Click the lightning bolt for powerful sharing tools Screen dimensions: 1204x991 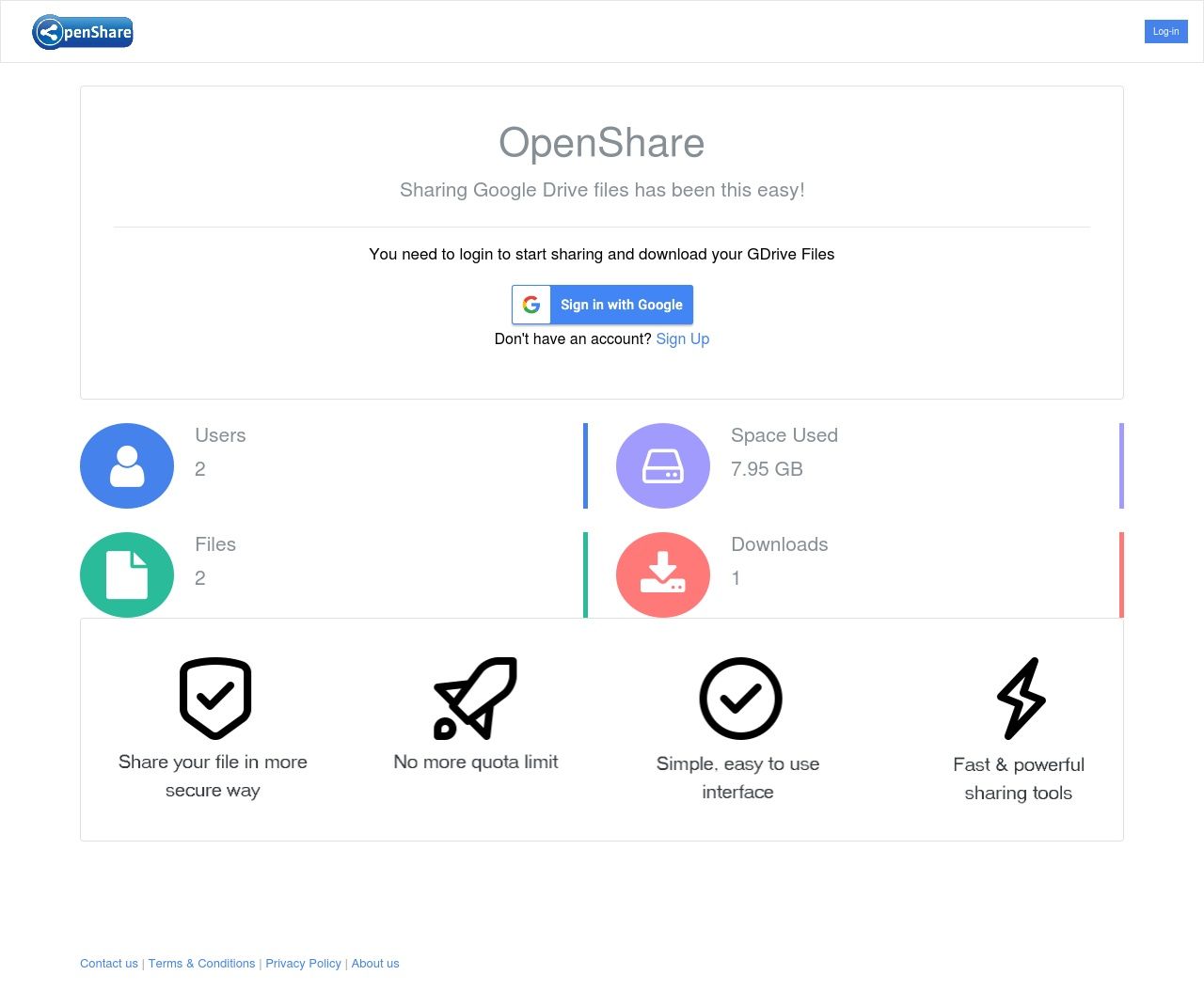(x=1021, y=699)
